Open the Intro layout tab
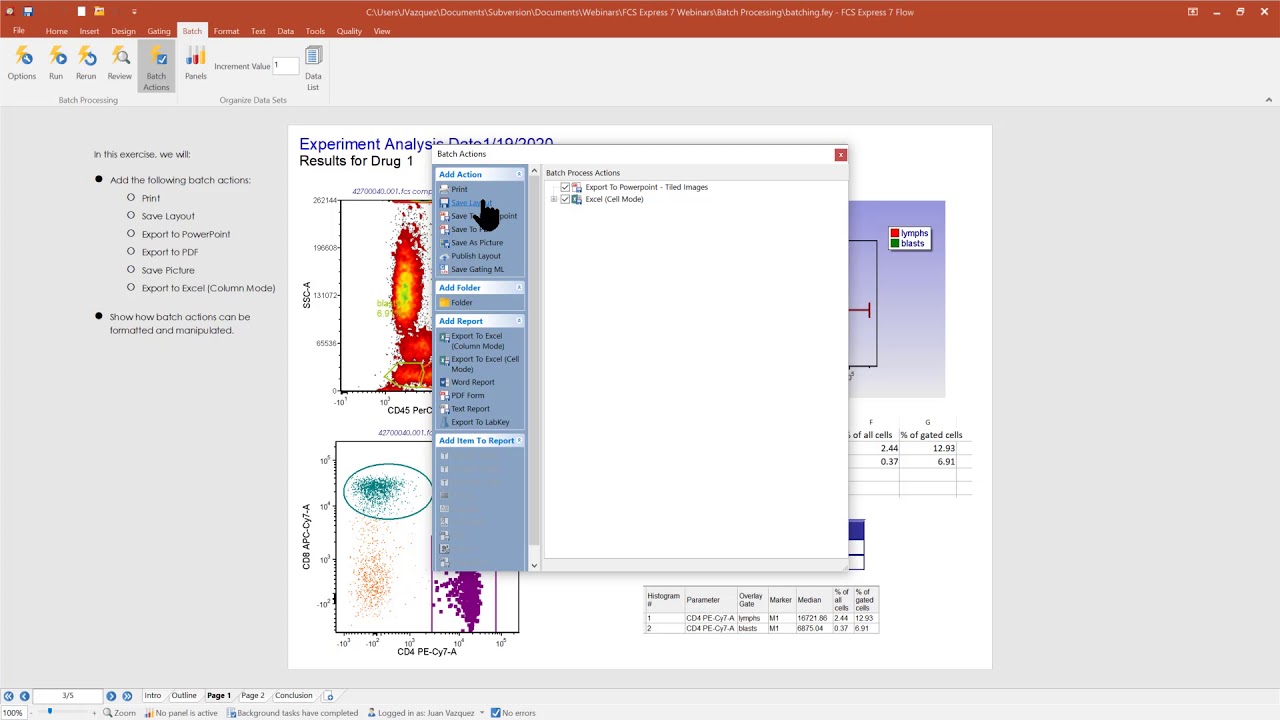This screenshot has width=1280, height=720. (152, 696)
